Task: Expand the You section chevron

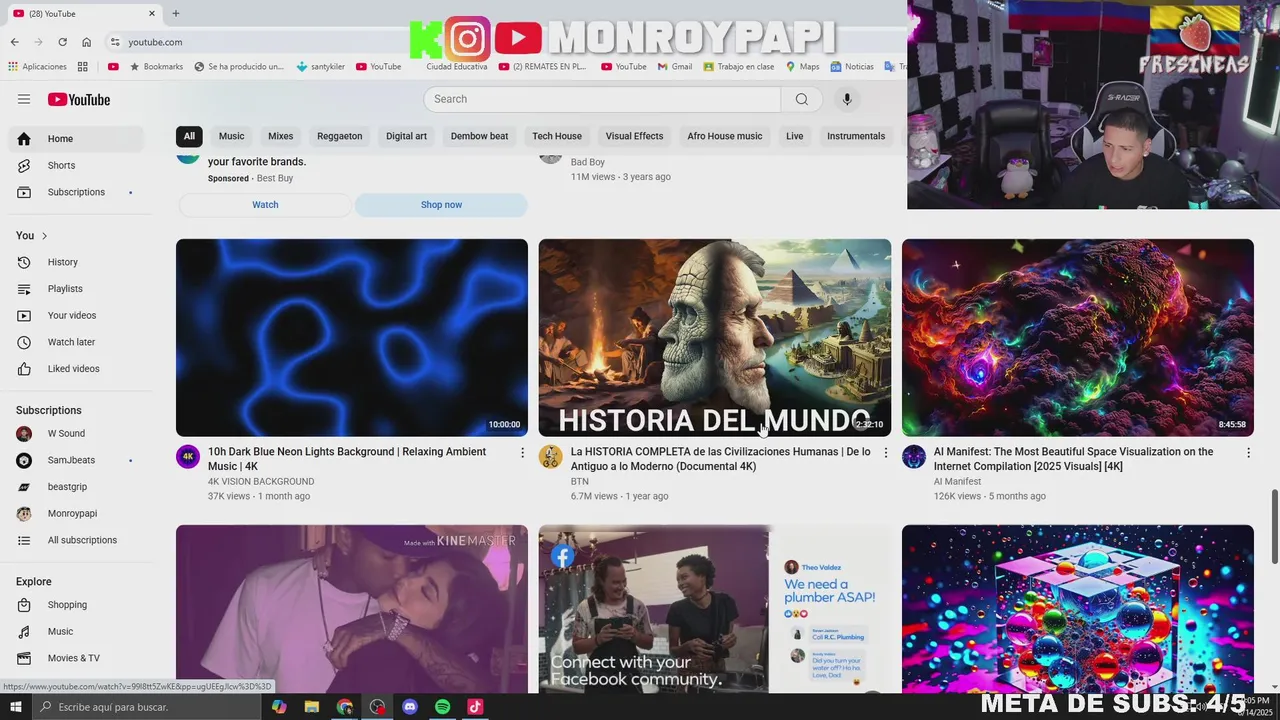Action: coord(44,236)
